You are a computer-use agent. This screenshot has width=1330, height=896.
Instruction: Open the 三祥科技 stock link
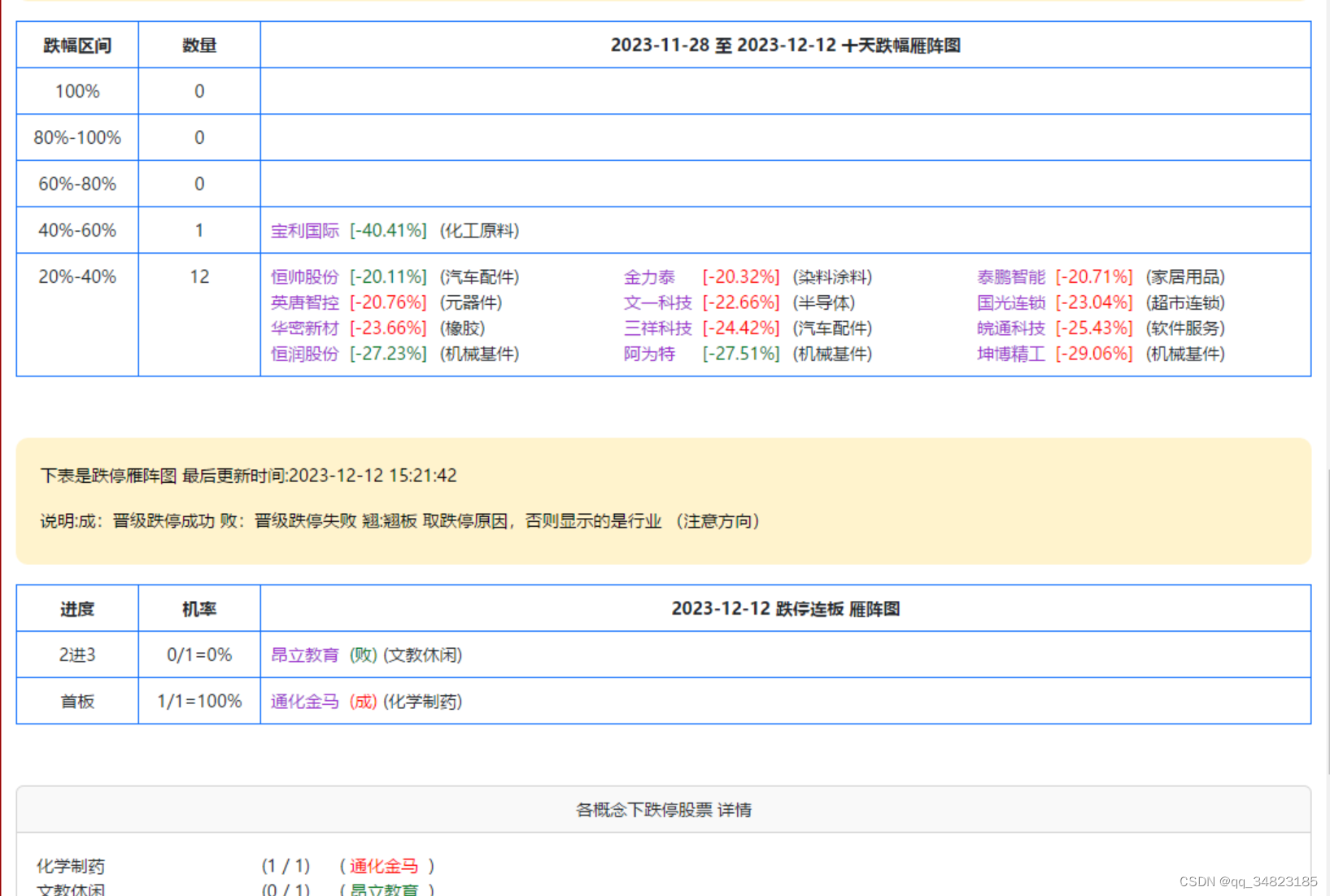[658, 328]
